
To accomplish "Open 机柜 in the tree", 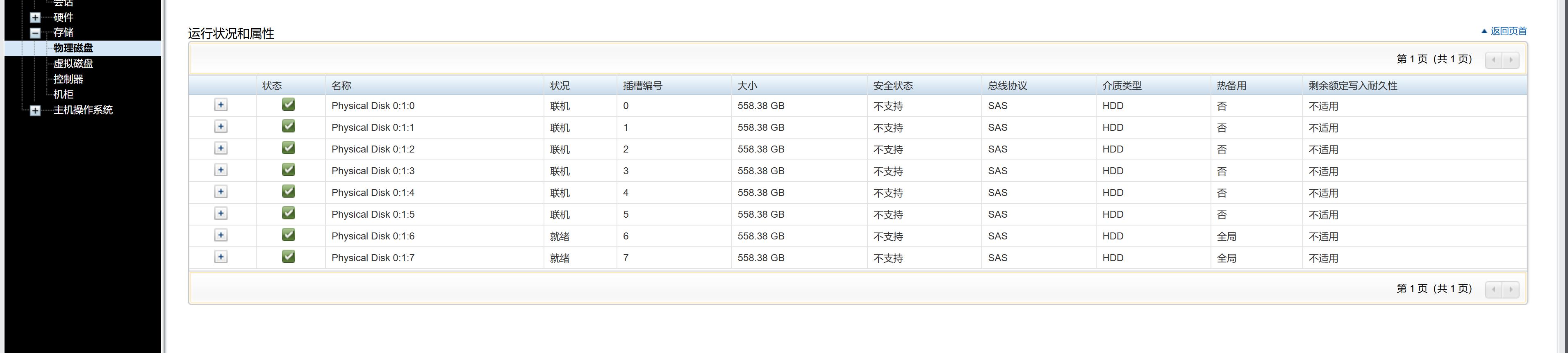I will (x=63, y=94).
